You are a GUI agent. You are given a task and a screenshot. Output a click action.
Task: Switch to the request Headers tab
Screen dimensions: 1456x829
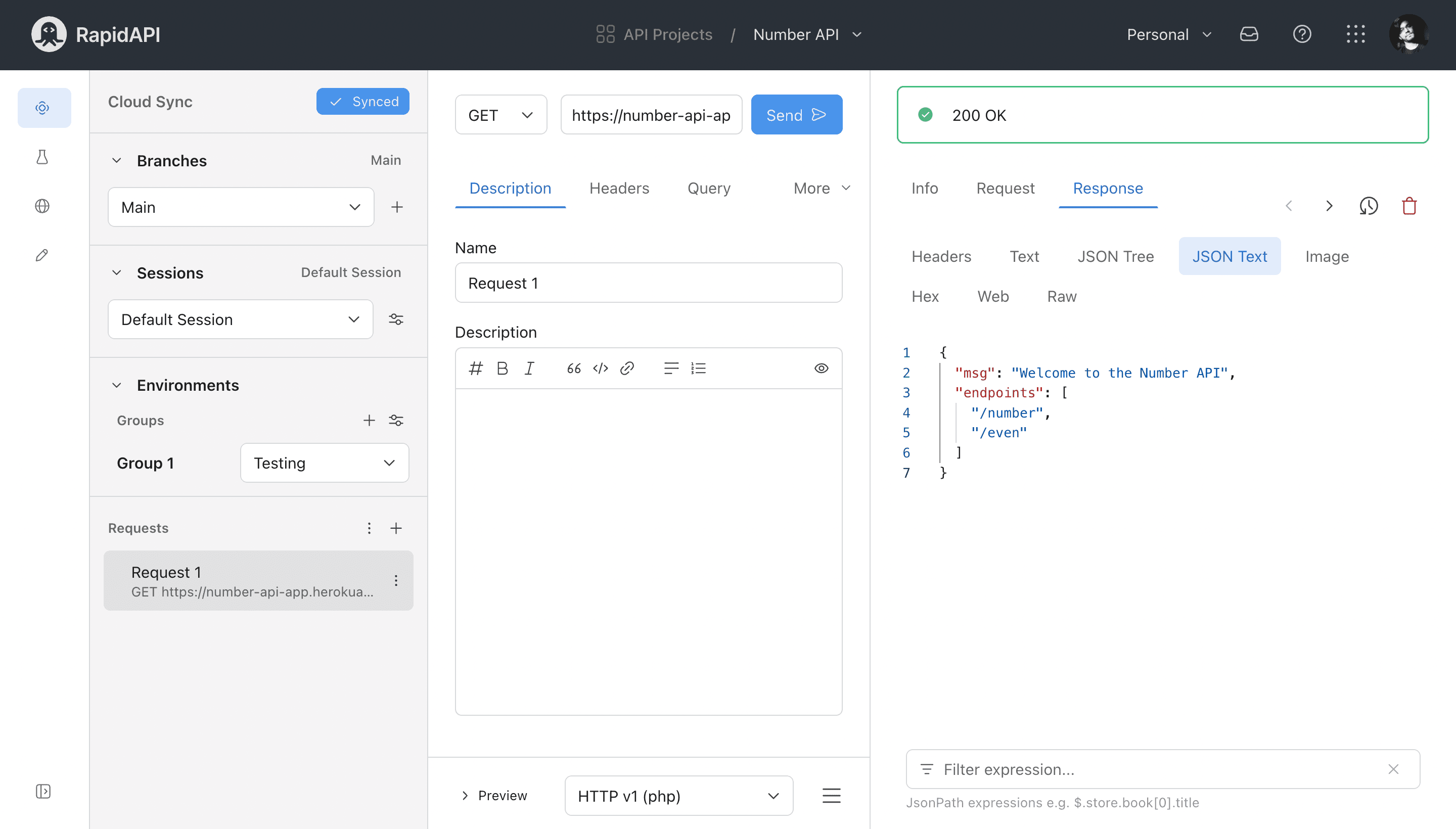pos(619,189)
